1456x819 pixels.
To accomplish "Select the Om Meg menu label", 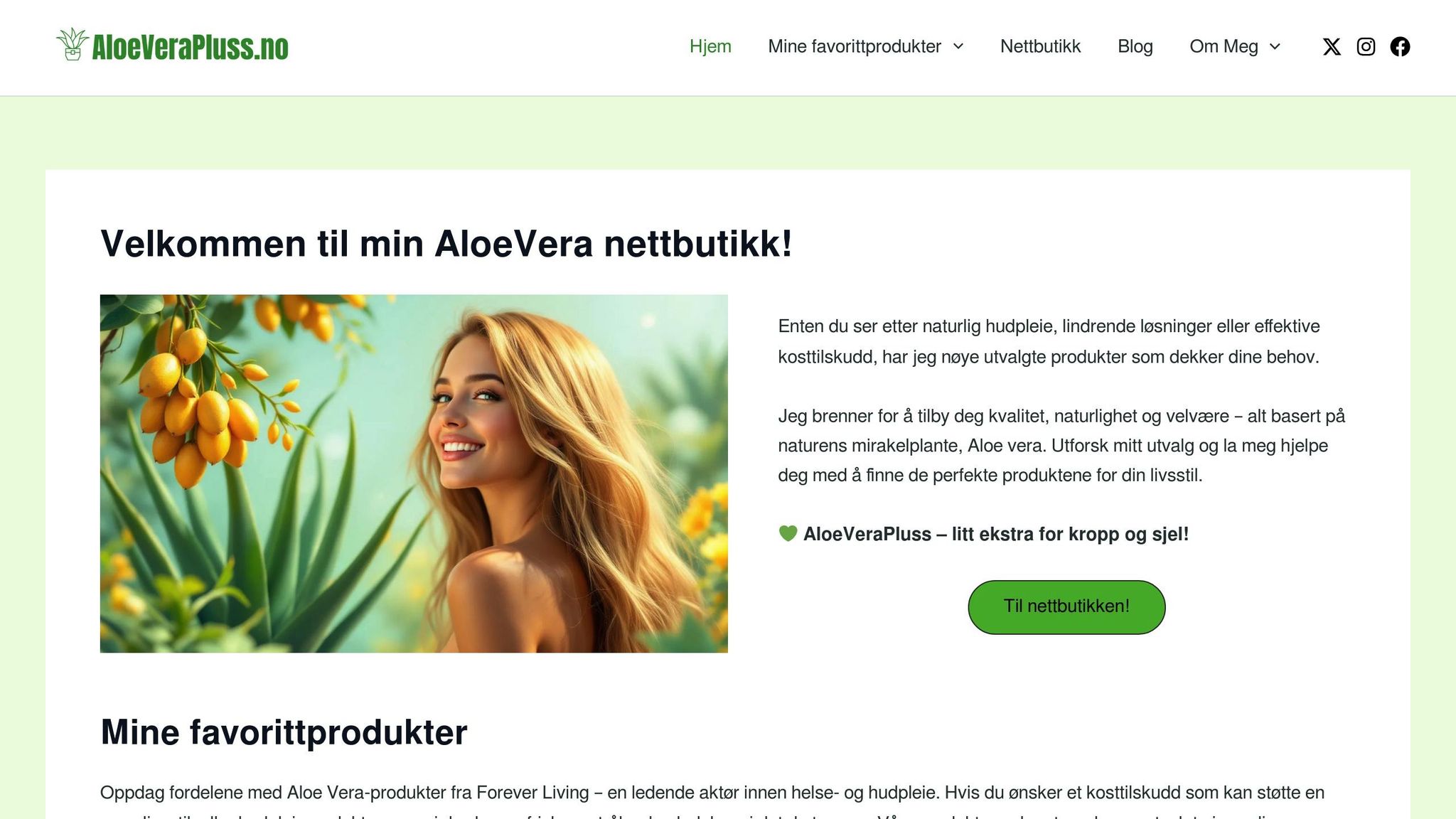I will [x=1224, y=46].
